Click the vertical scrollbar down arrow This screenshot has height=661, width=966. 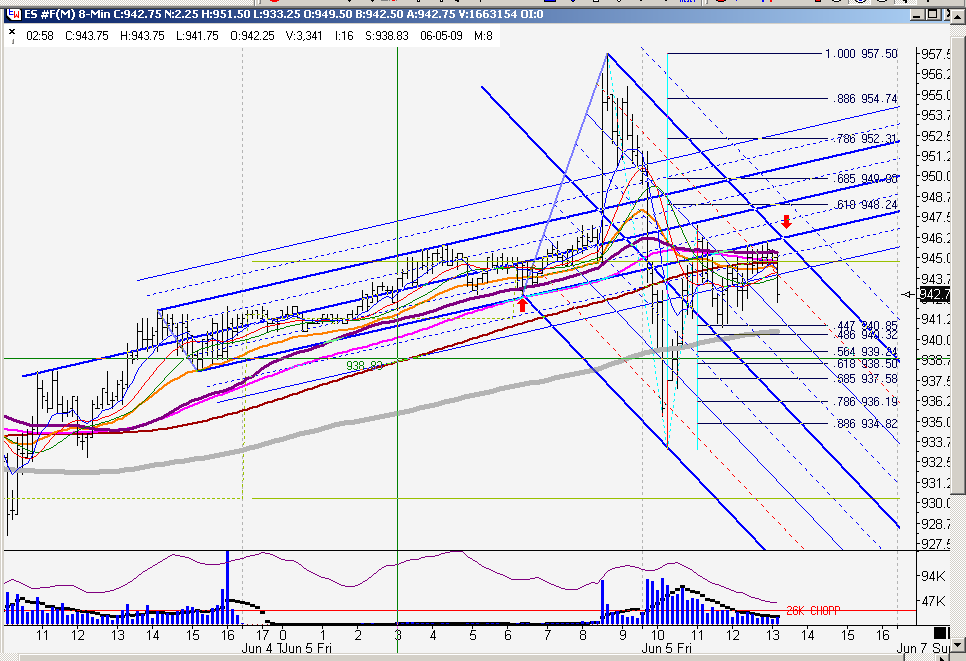coord(958,646)
